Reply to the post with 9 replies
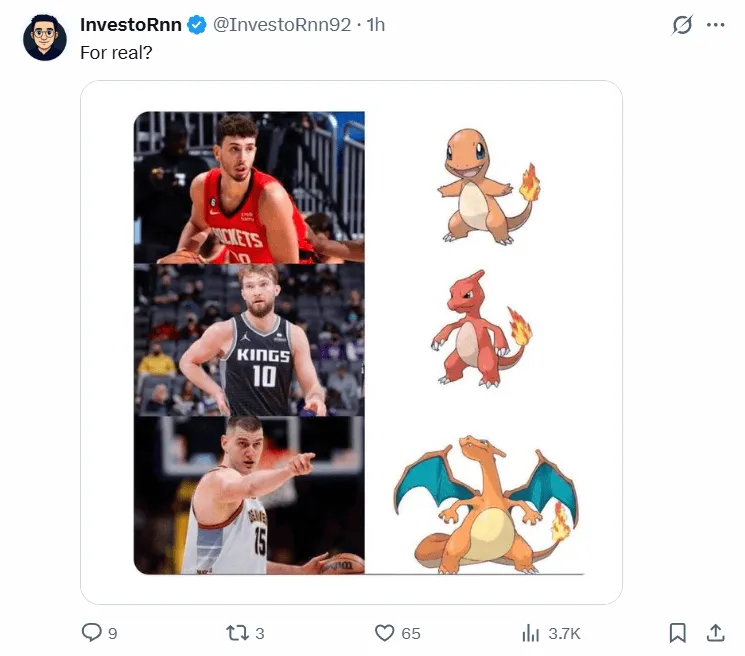 pos(92,633)
